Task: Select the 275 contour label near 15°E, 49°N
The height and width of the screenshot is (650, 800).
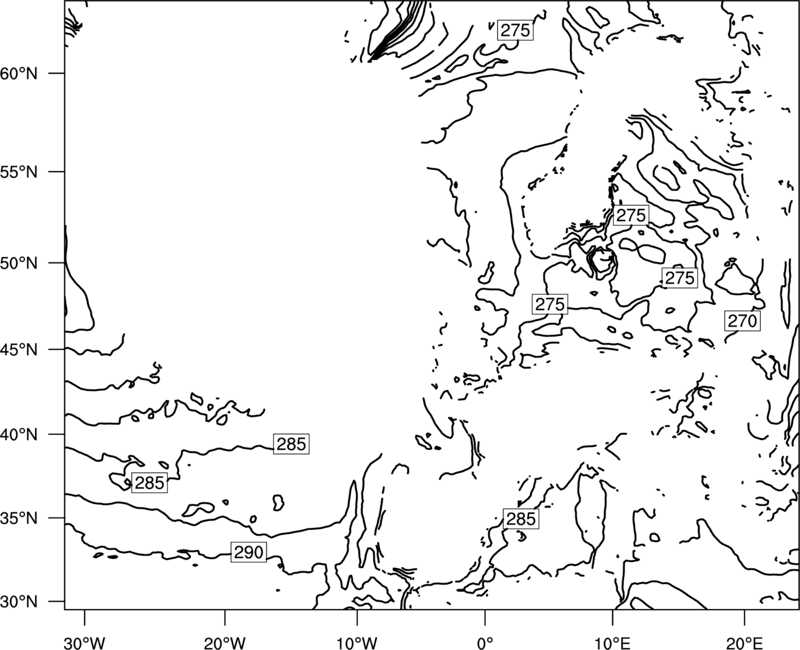Action: coord(680,278)
